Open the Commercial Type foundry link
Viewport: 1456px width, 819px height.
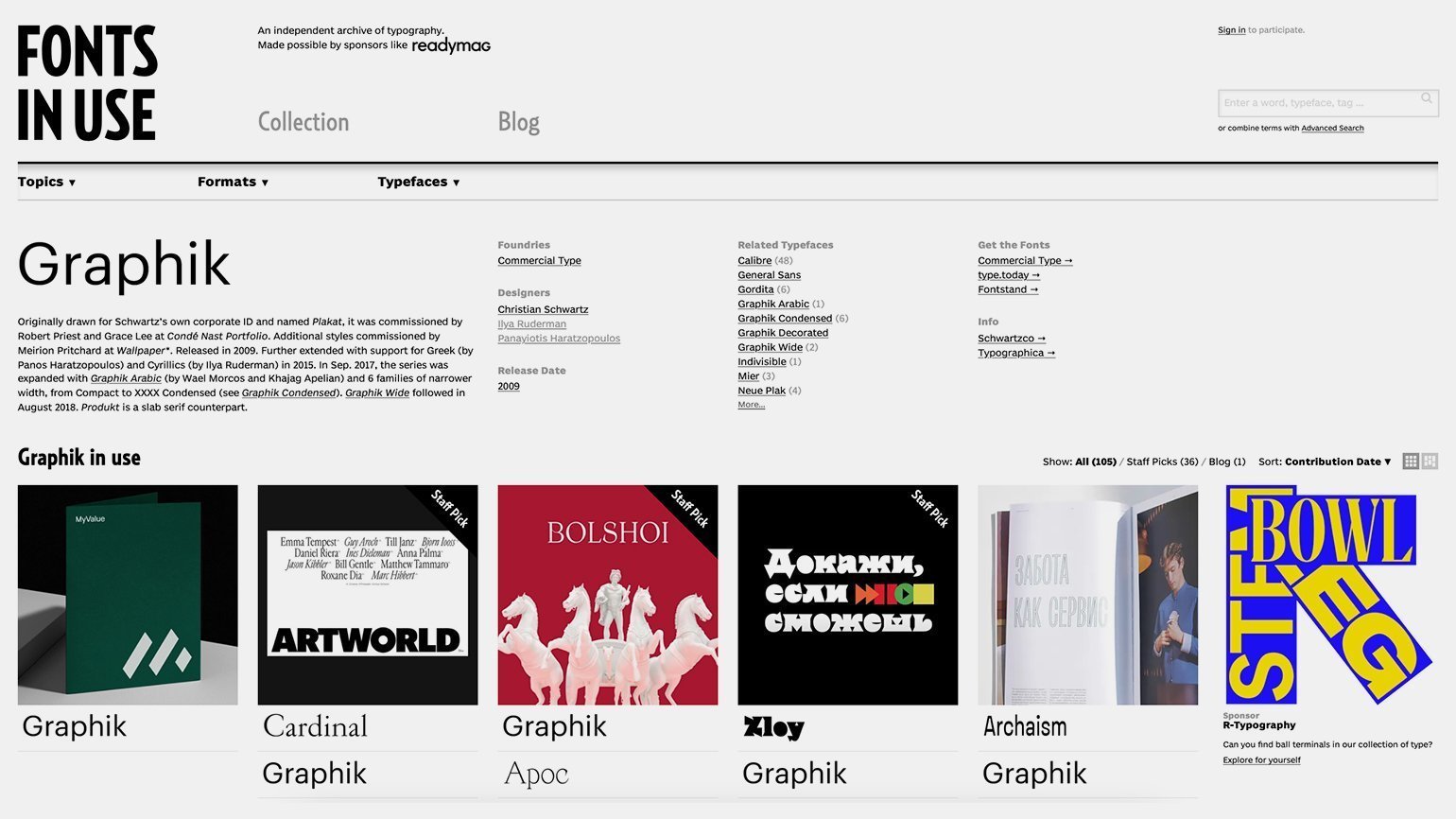point(539,261)
